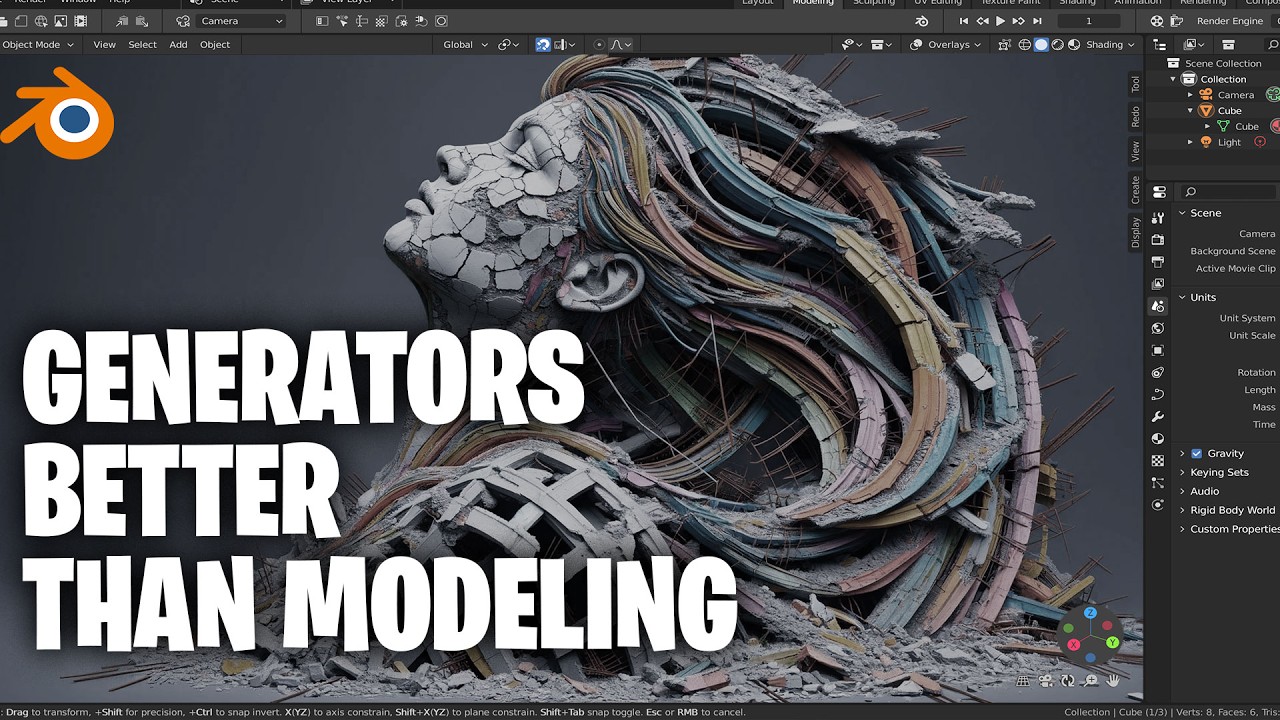1280x720 pixels.
Task: Click the properties search field
Action: pos(1229,191)
